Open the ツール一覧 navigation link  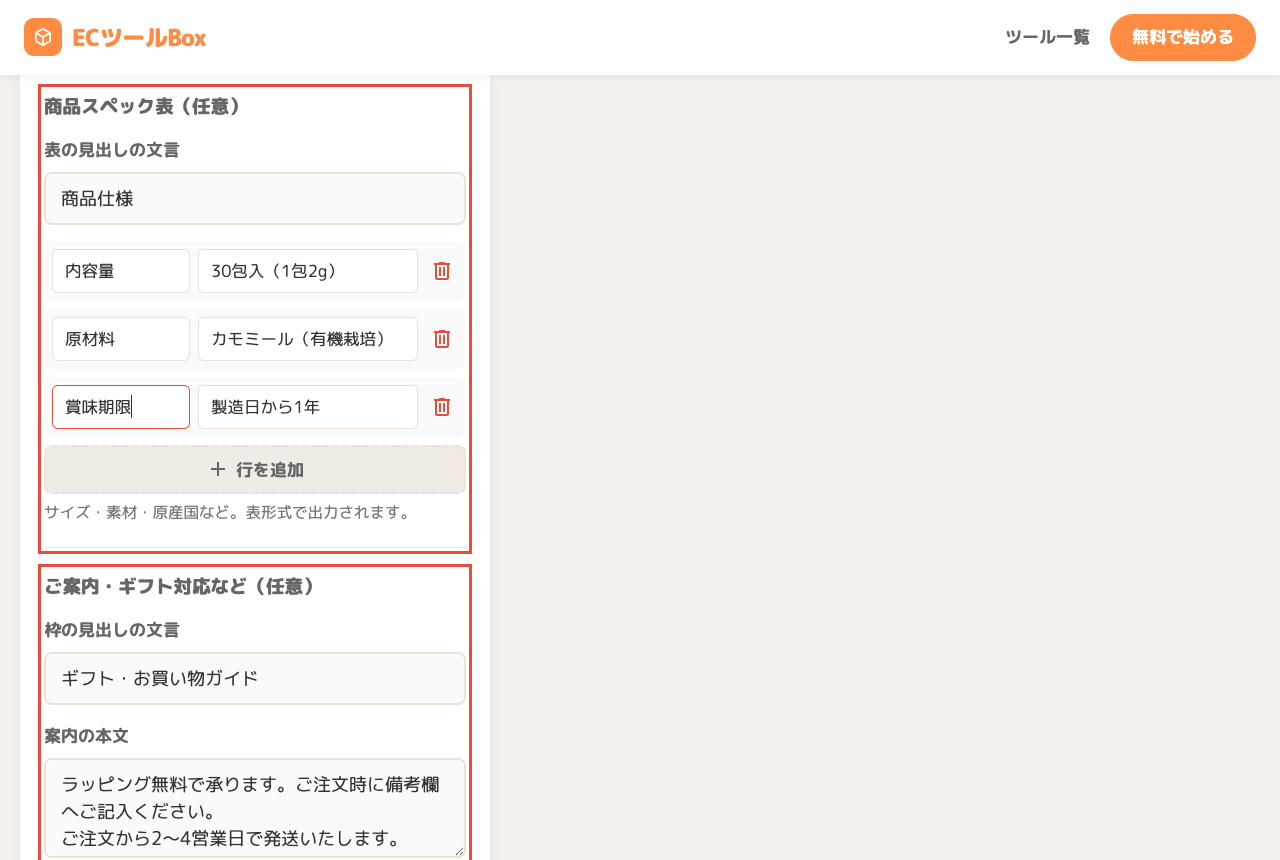(x=1047, y=37)
